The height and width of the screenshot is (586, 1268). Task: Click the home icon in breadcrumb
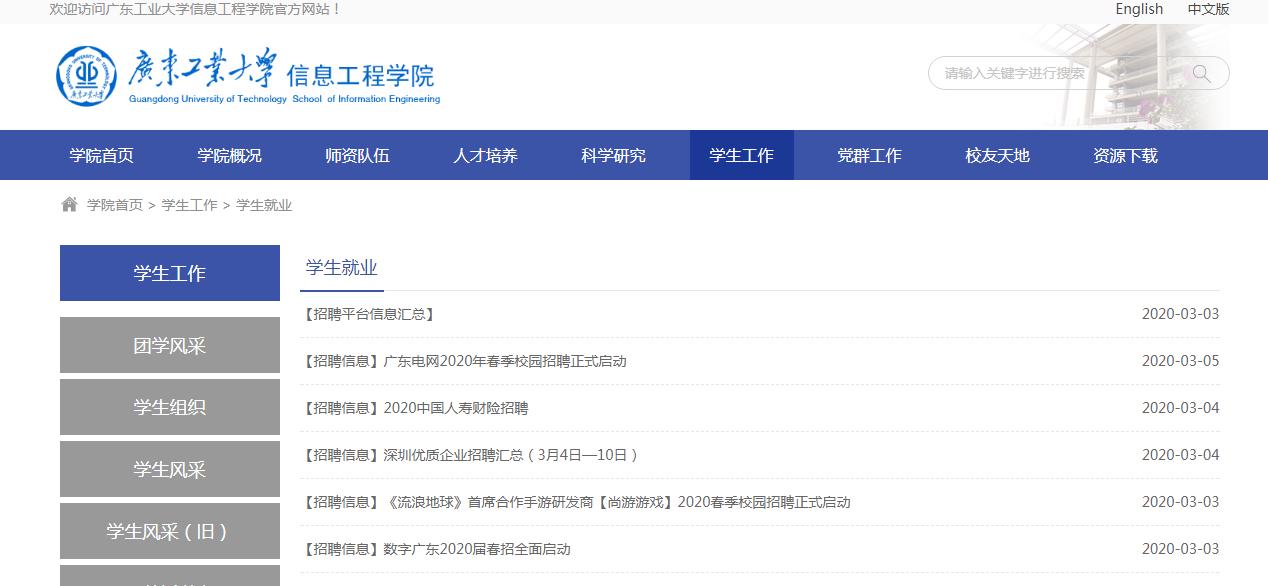coord(69,205)
